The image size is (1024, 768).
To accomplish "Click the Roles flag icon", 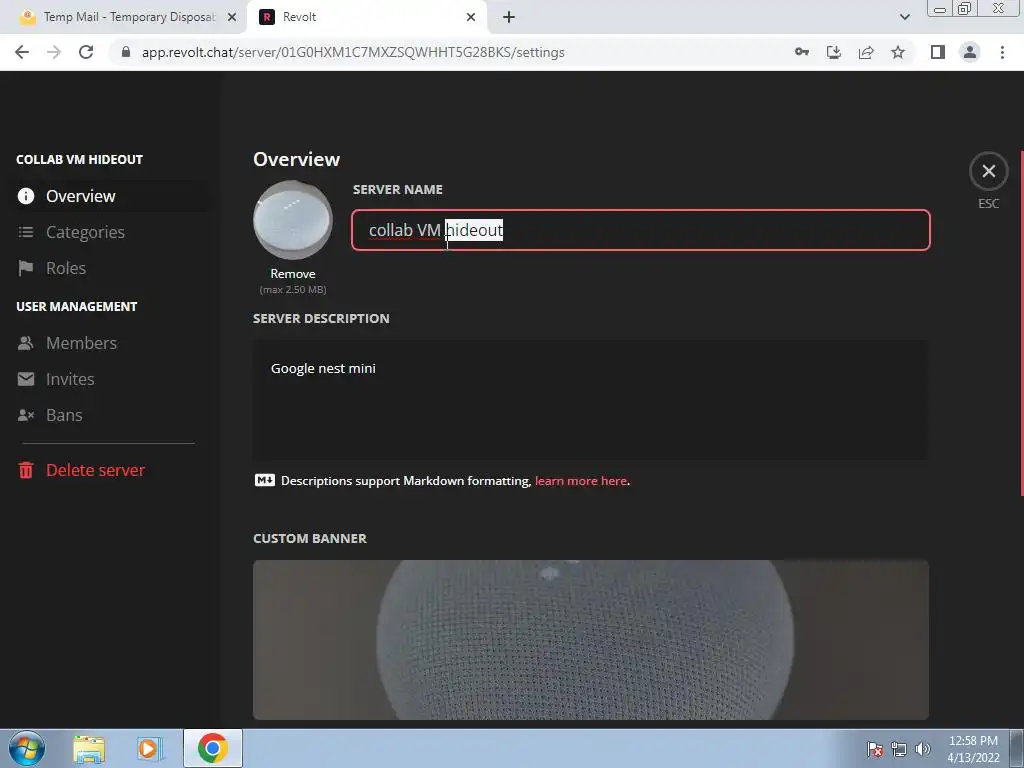I will click(25, 268).
